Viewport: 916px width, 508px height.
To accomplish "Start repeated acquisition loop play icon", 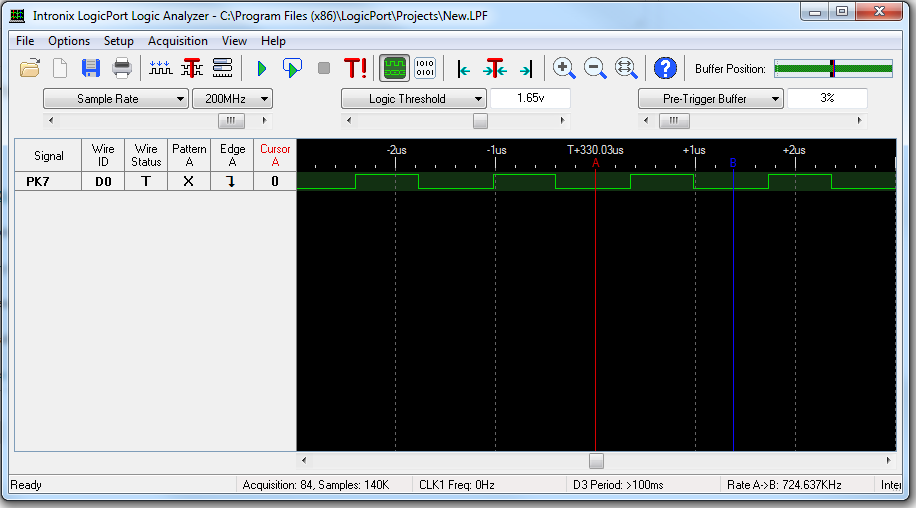I will click(x=292, y=69).
